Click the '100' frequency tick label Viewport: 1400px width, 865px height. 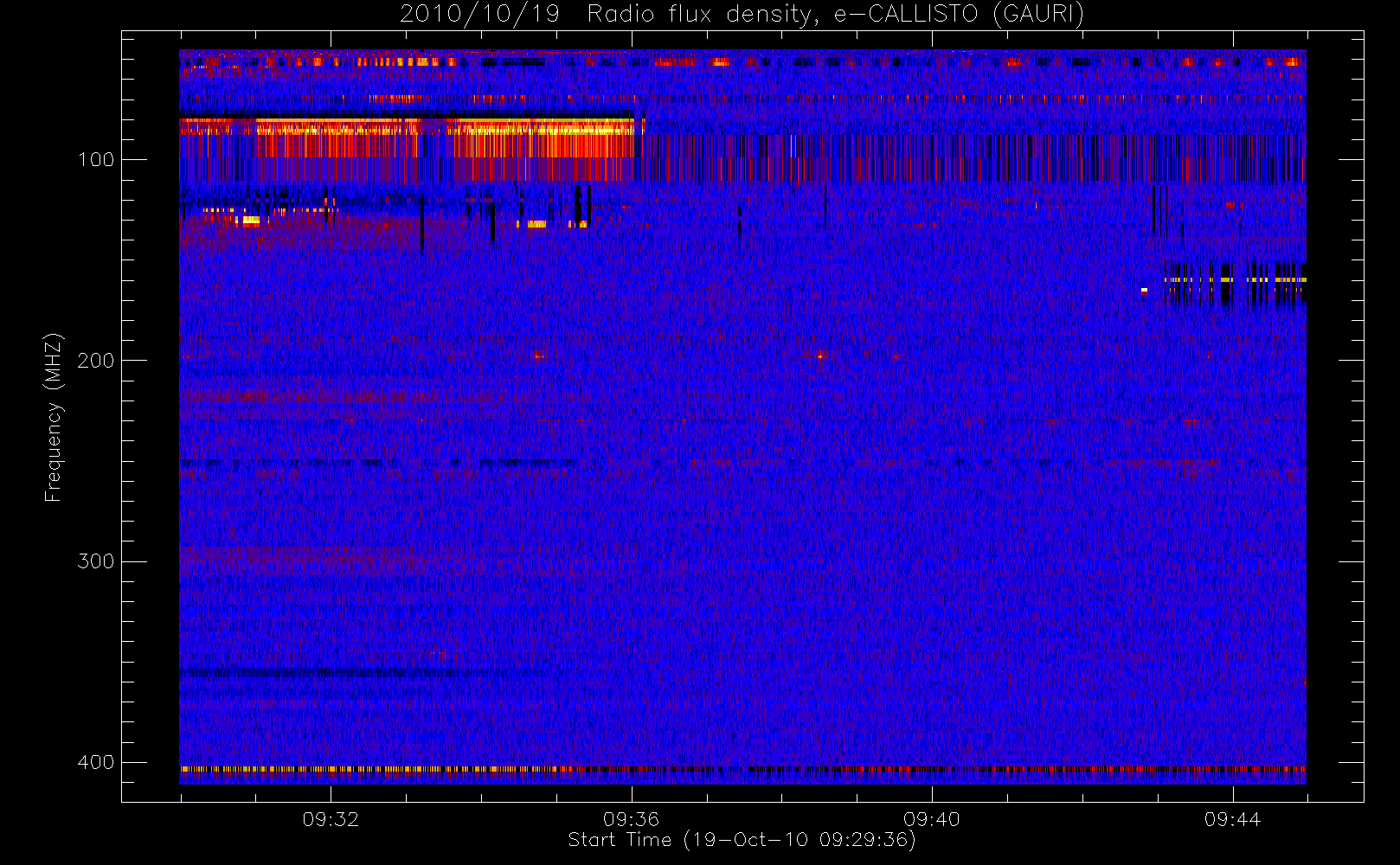pos(96,159)
